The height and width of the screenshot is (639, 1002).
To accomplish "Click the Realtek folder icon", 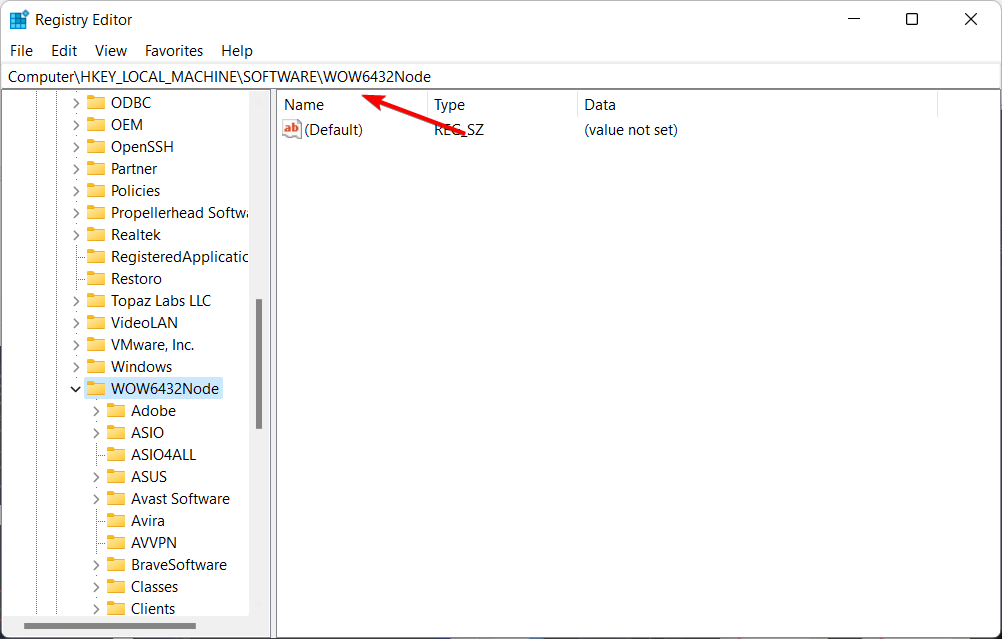I will 96,235.
